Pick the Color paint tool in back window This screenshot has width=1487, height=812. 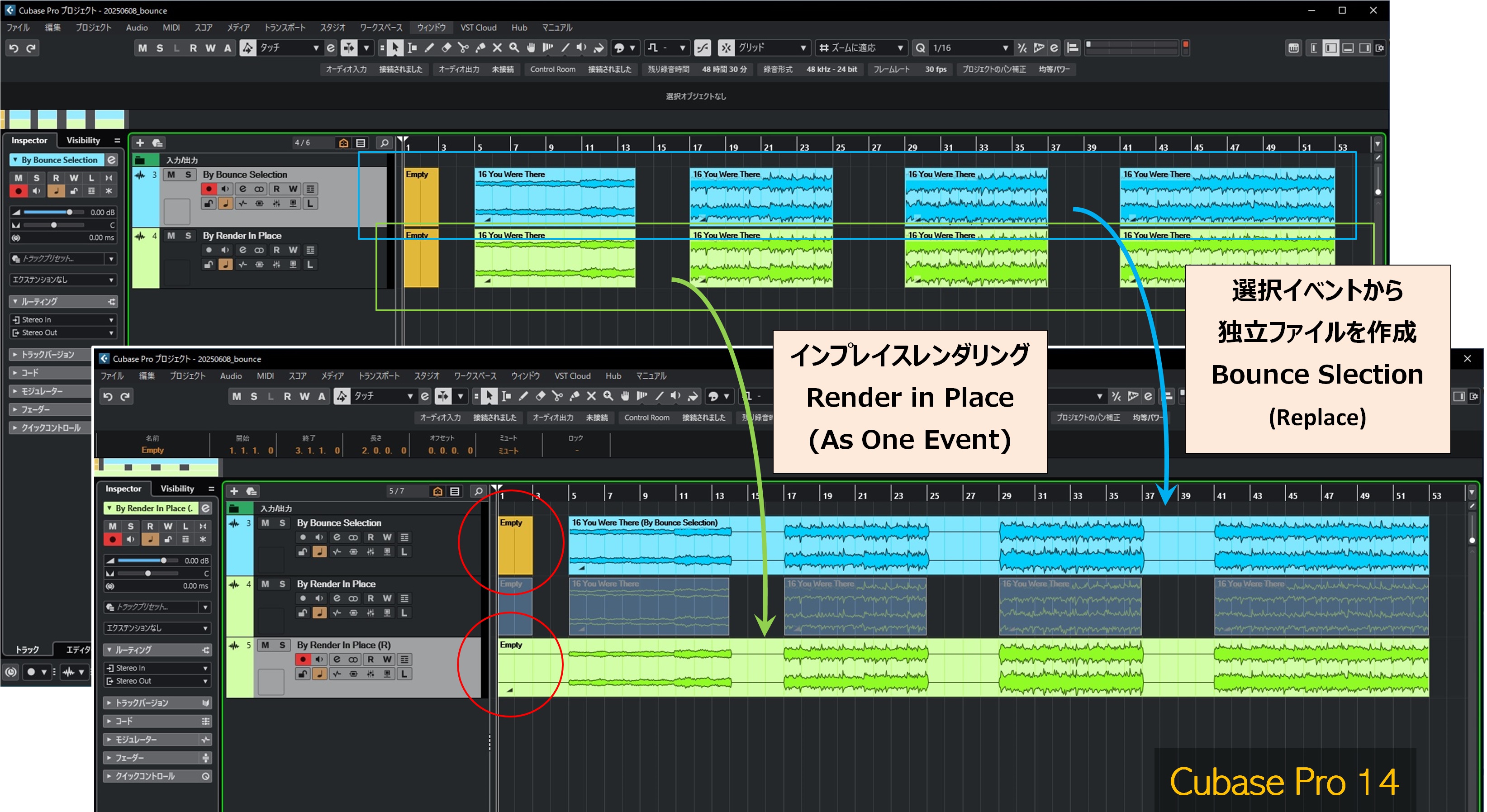[599, 48]
